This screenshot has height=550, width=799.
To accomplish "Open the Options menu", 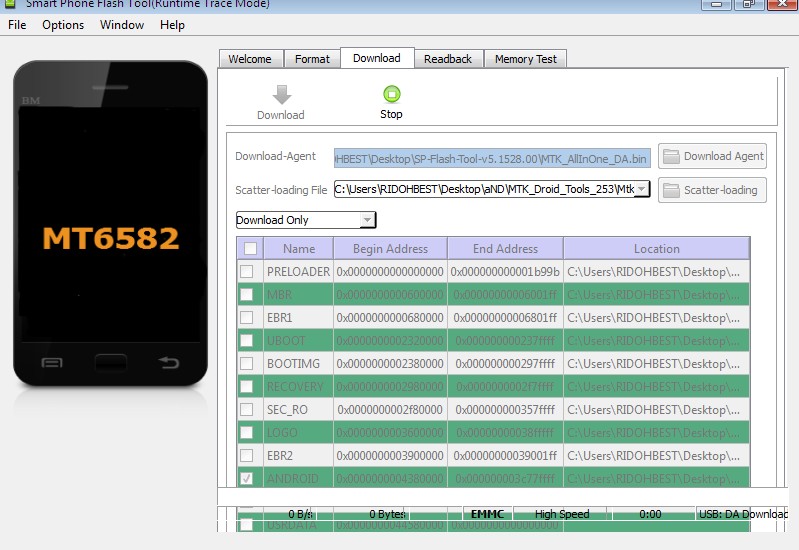I will tap(63, 24).
